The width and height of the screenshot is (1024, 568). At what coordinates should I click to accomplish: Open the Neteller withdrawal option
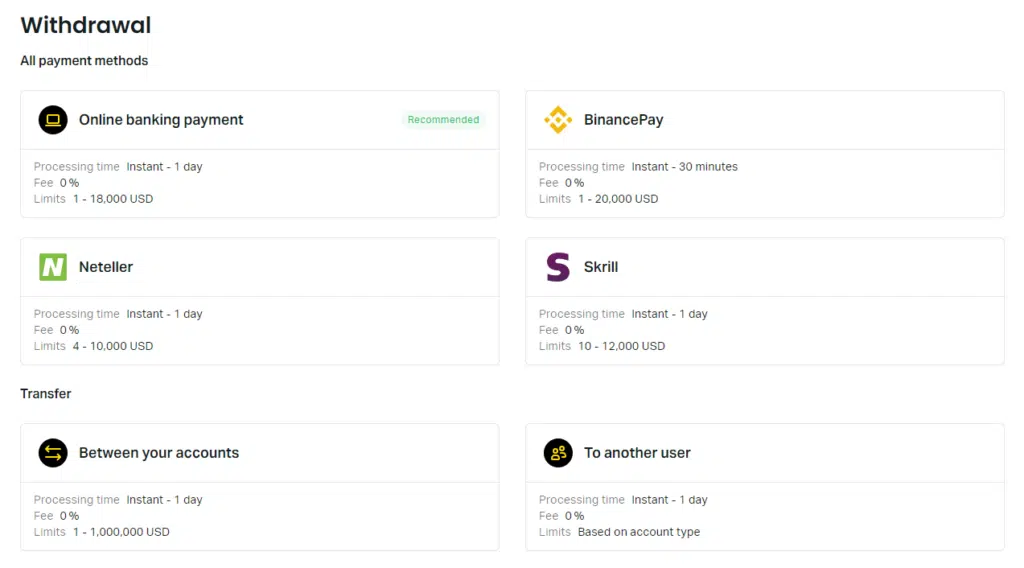point(260,301)
